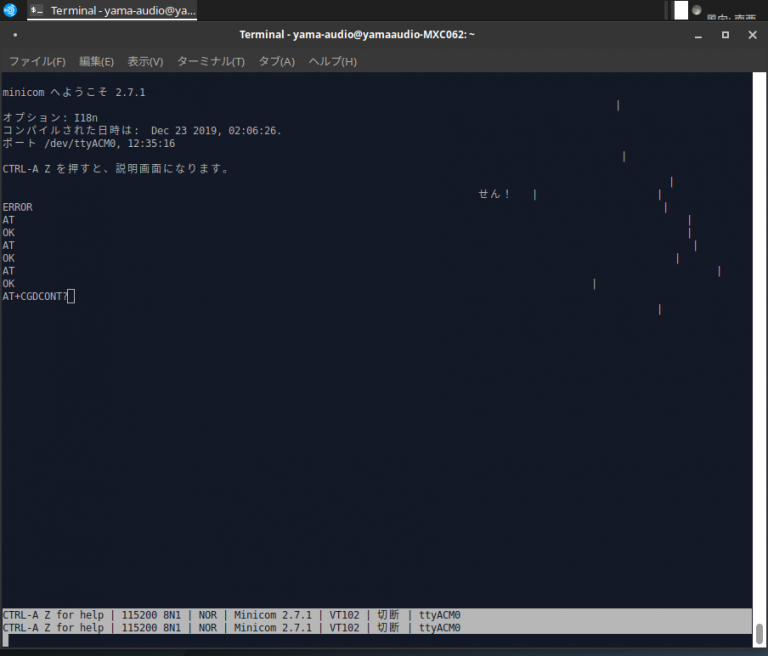Screen dimensions: 768x656
Task: Maximize the Terminal window
Action: (x=725, y=35)
